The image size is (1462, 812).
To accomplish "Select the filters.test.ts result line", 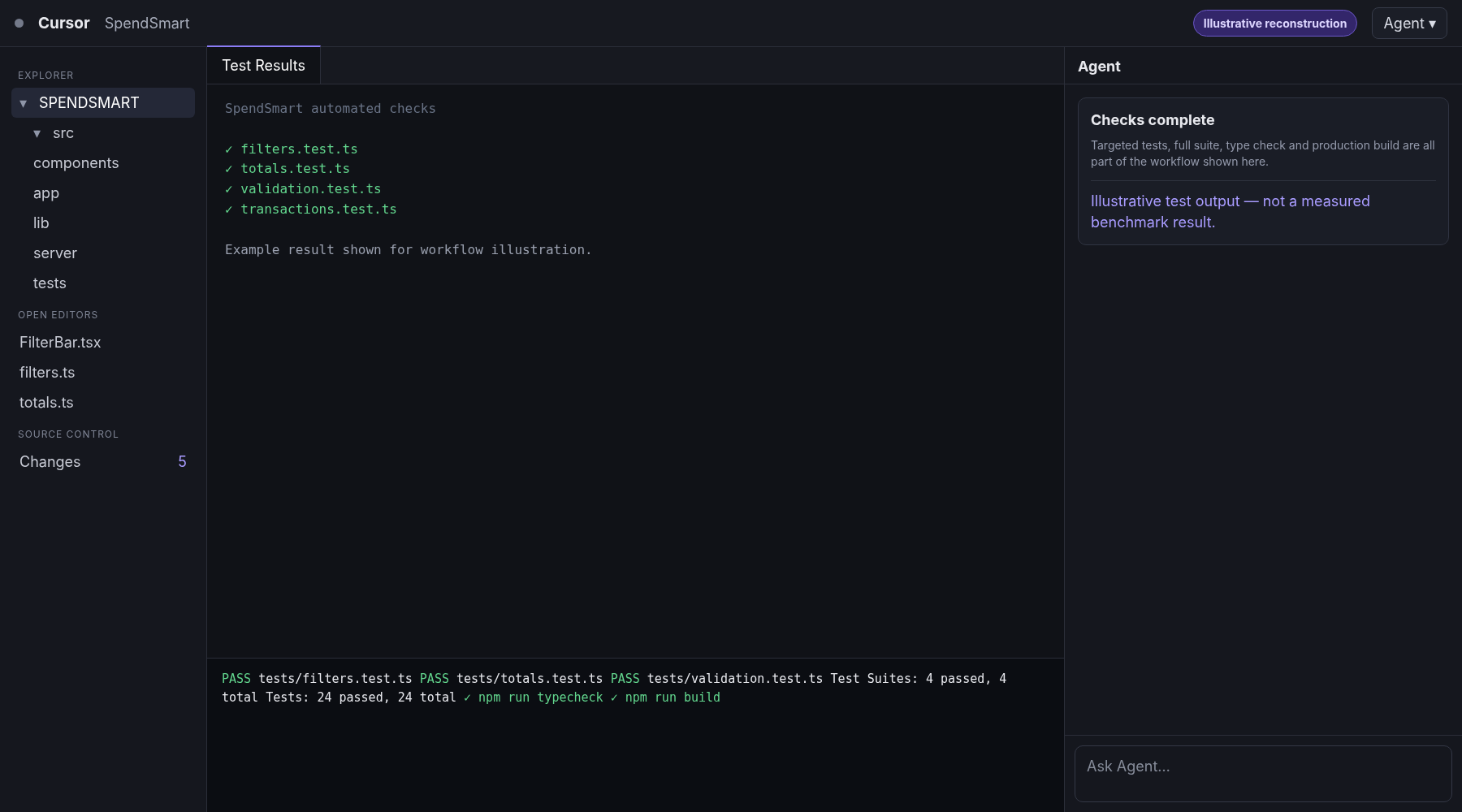I will click(292, 149).
